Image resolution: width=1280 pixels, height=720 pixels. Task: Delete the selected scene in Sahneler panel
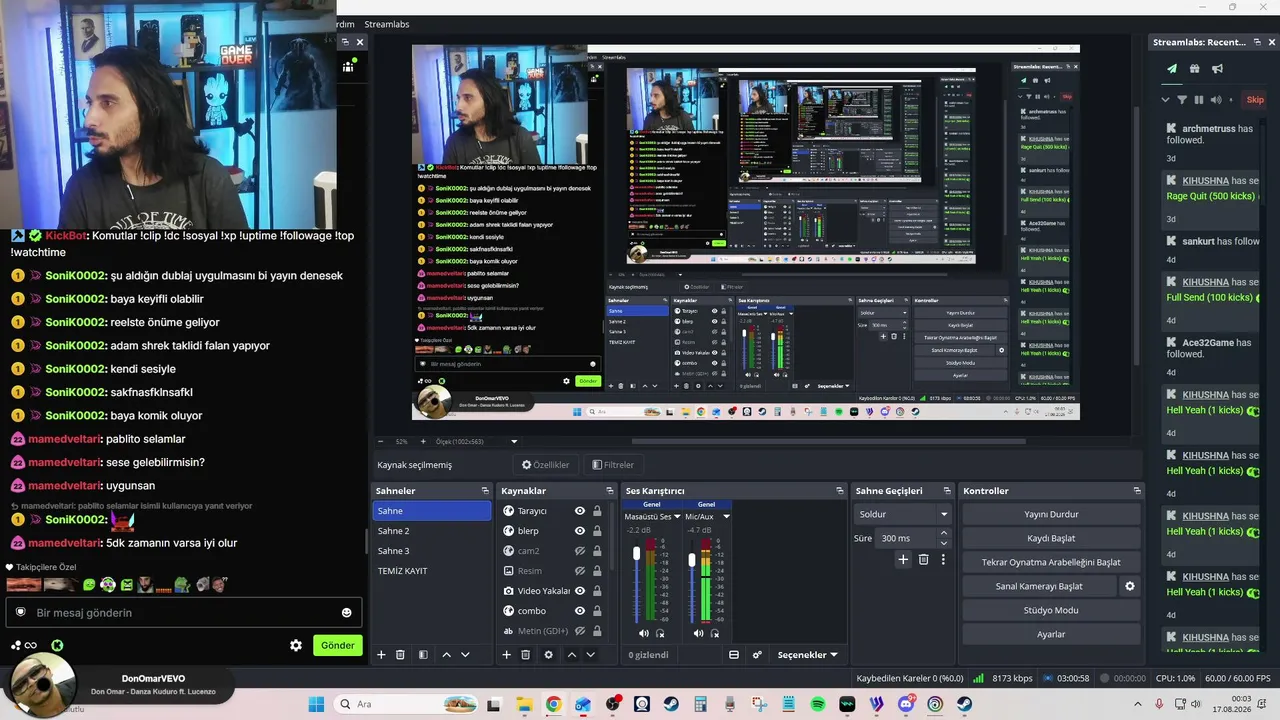click(x=400, y=655)
